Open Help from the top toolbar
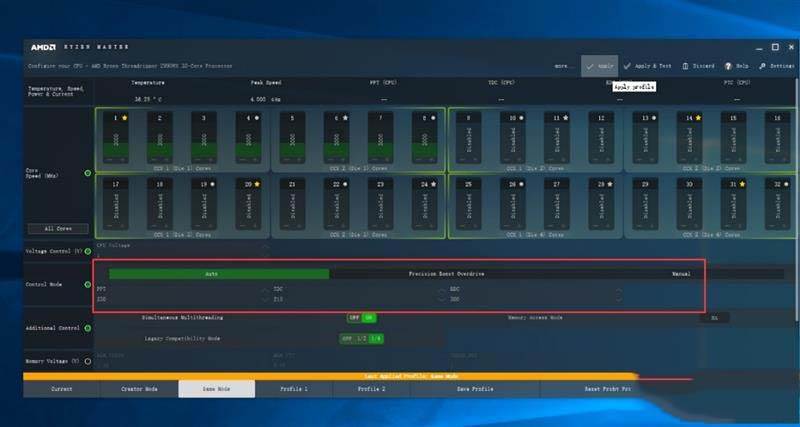The height and width of the screenshot is (427, 800). coord(736,66)
